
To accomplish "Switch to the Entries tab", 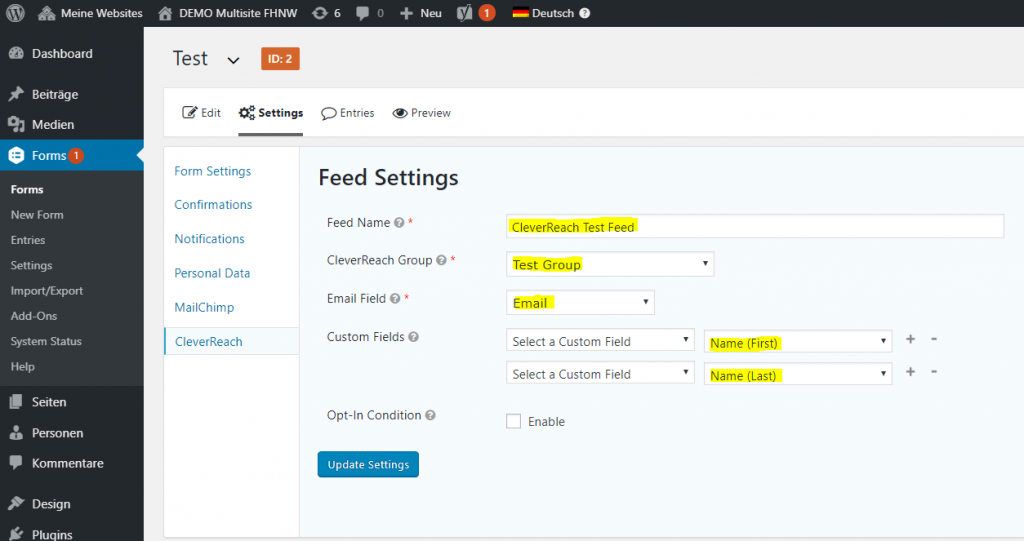I will click(x=347, y=113).
